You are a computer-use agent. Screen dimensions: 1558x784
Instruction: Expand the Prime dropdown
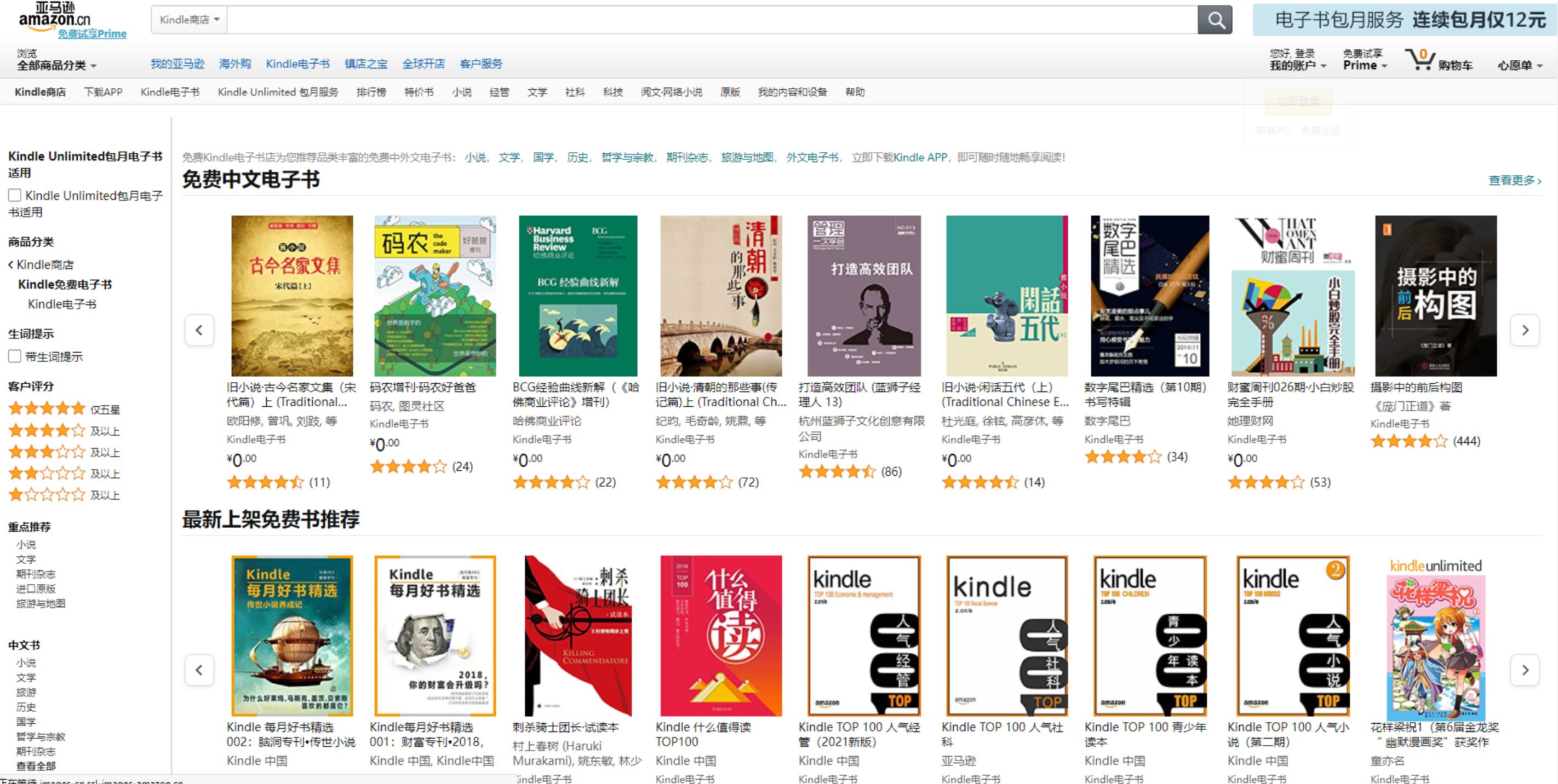coord(1365,65)
